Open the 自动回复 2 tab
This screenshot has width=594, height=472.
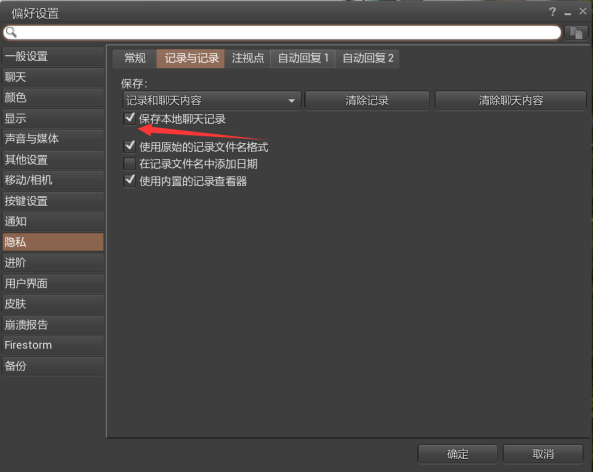point(367,58)
